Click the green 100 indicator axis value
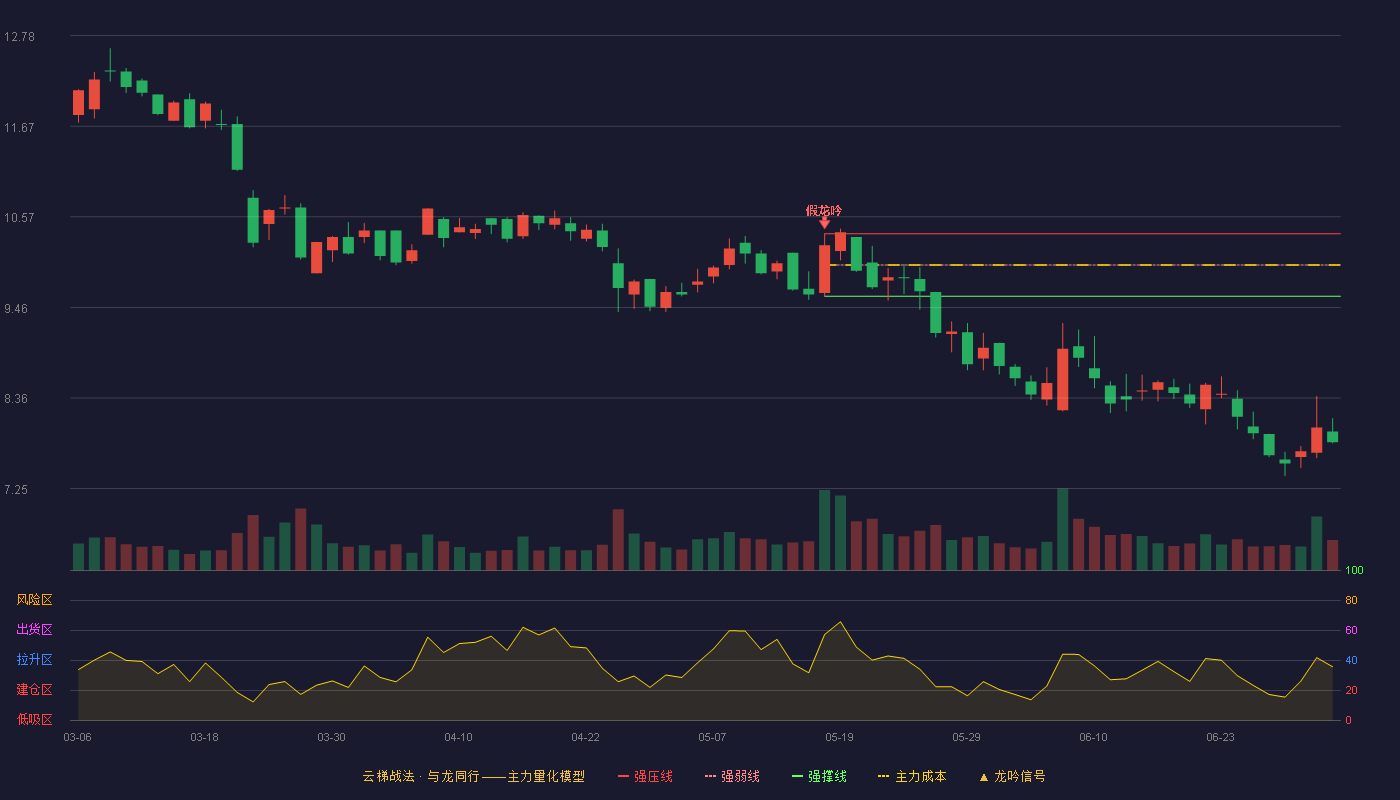The height and width of the screenshot is (800, 1400). point(1354,571)
